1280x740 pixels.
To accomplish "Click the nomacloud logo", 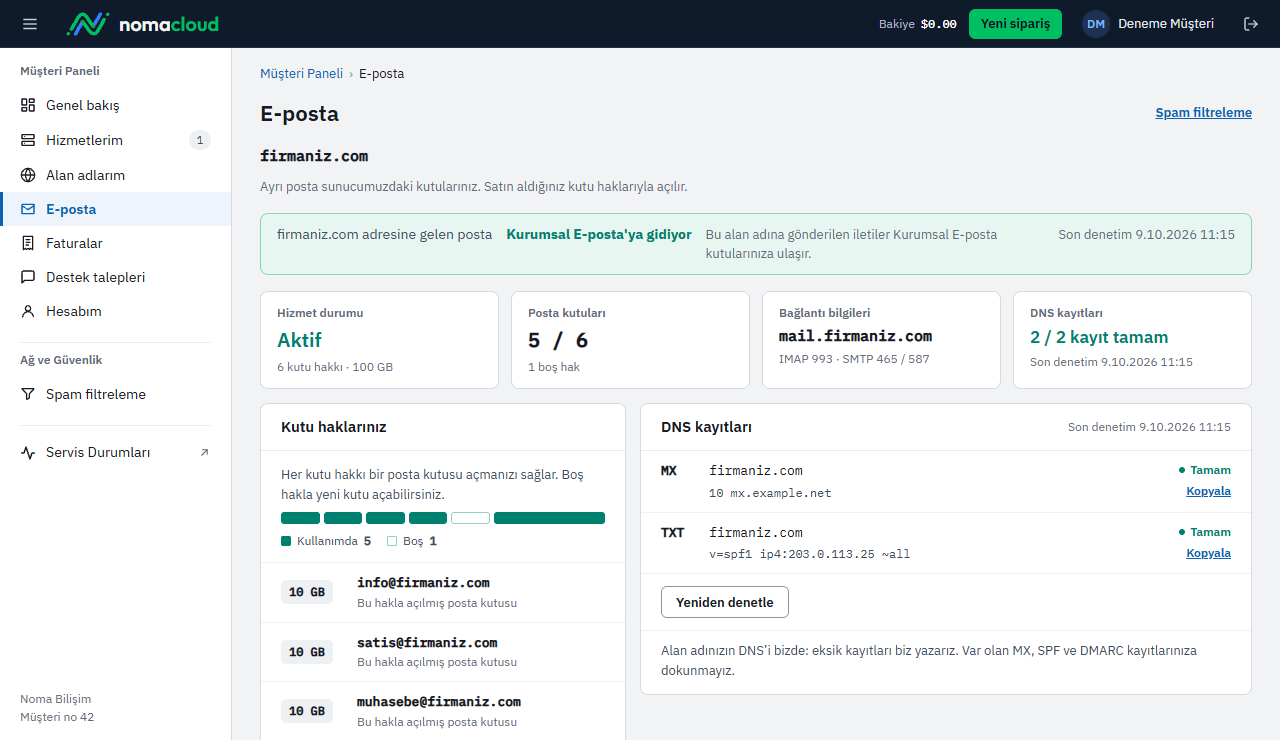I will pyautogui.click(x=142, y=24).
